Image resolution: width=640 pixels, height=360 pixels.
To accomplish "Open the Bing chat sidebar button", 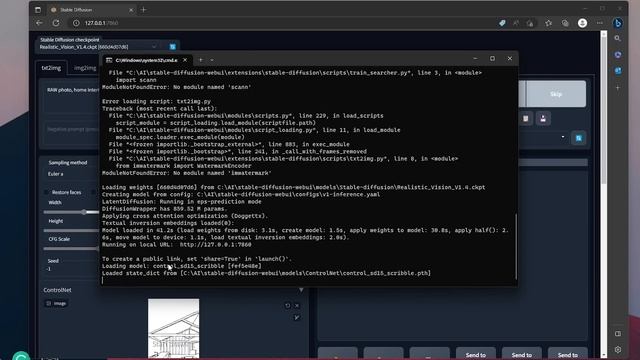I will pyautogui.click(x=618, y=23).
